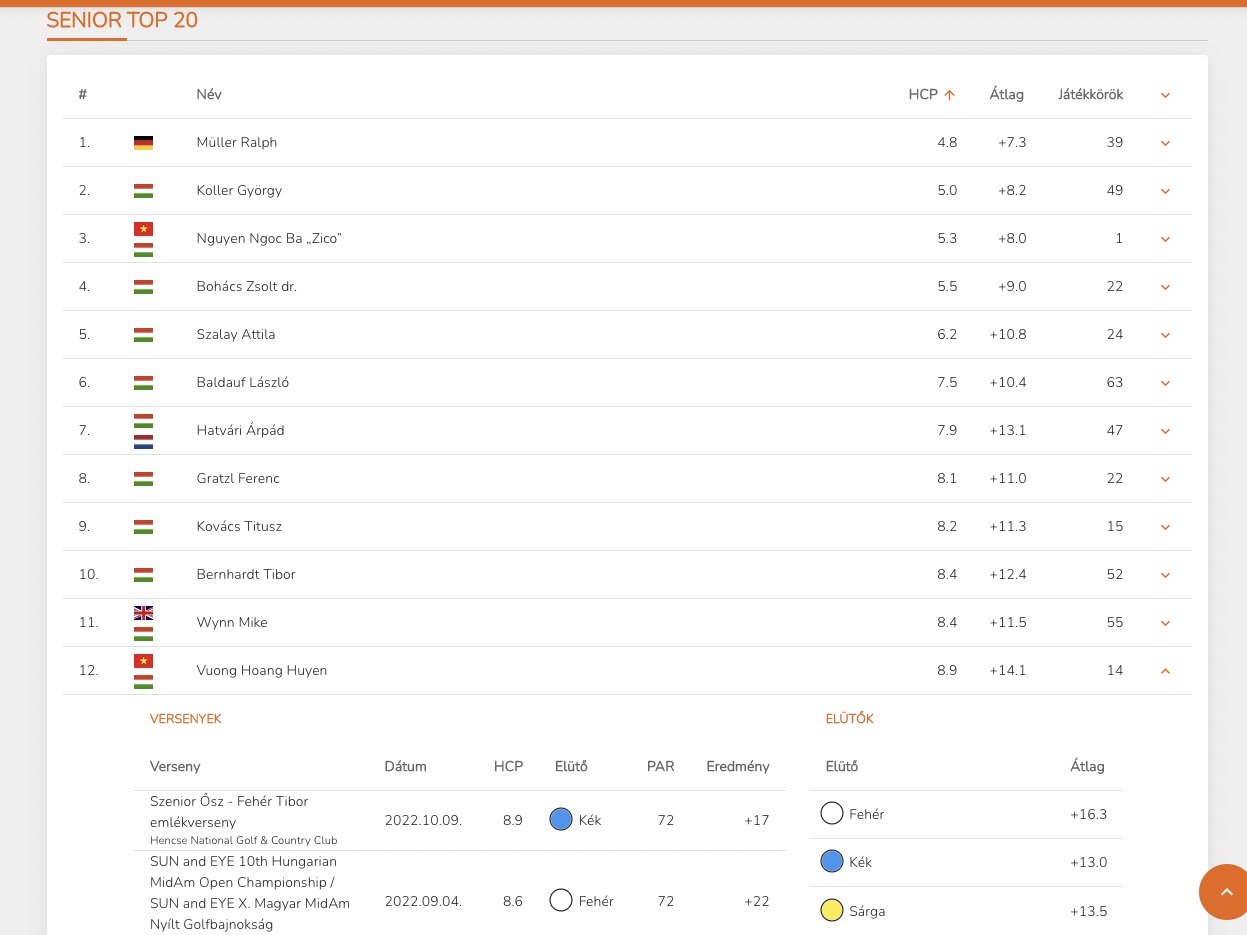The height and width of the screenshot is (935, 1247).
Task: Click the date 2022.10.09.
Action: pos(423,821)
